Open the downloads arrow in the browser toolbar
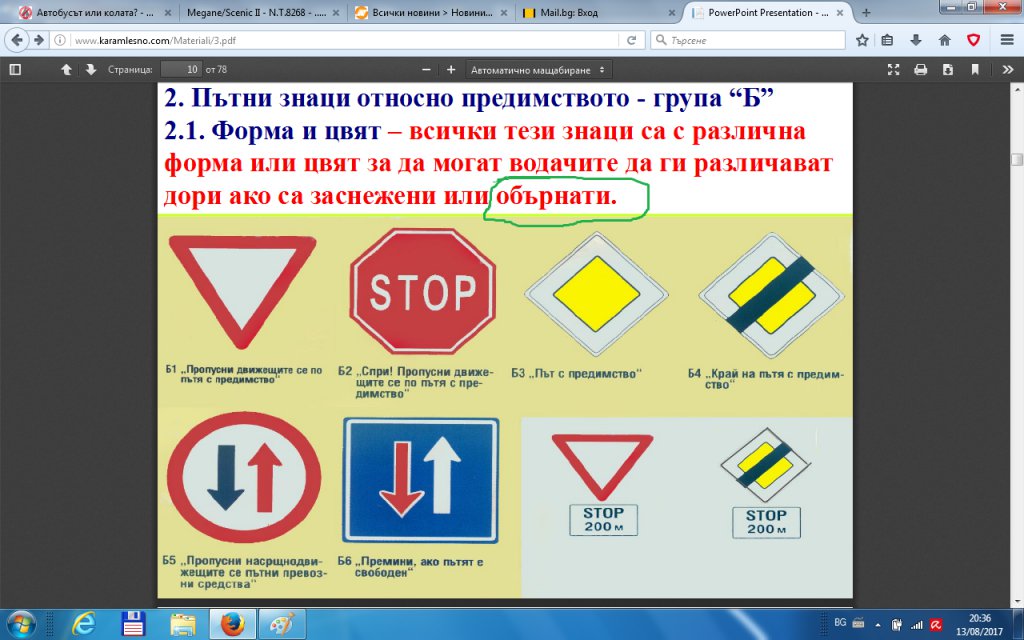Image resolution: width=1024 pixels, height=640 pixels. pyautogui.click(x=916, y=40)
